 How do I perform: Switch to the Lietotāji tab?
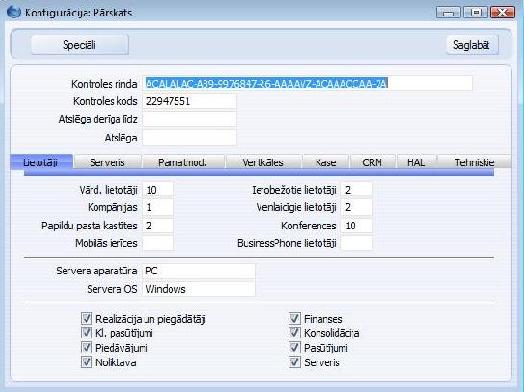click(41, 162)
